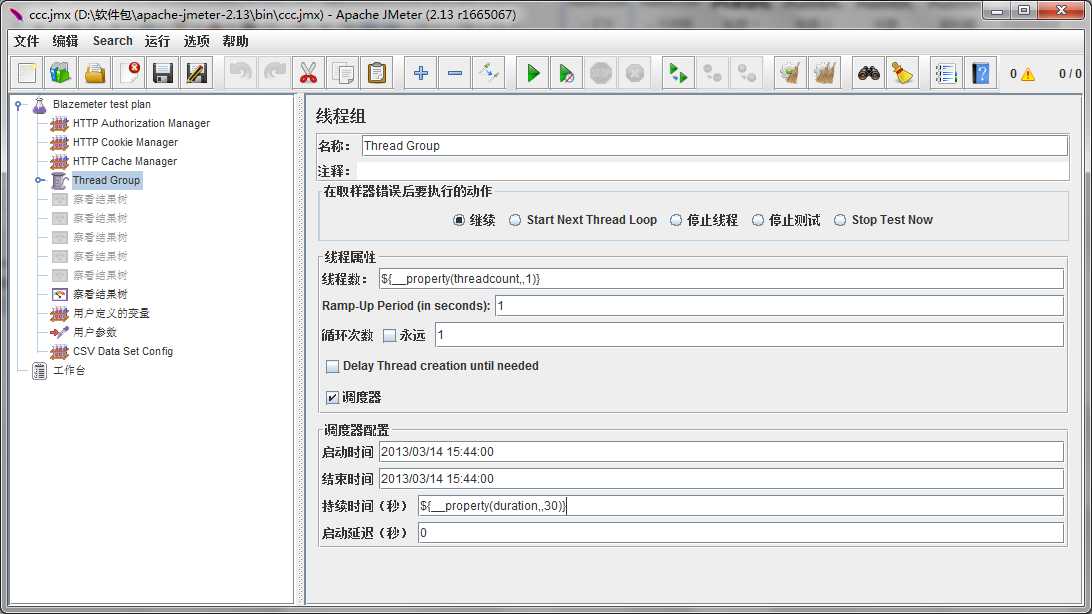Open the 文件 menu
The width and height of the screenshot is (1092, 614).
click(26, 41)
